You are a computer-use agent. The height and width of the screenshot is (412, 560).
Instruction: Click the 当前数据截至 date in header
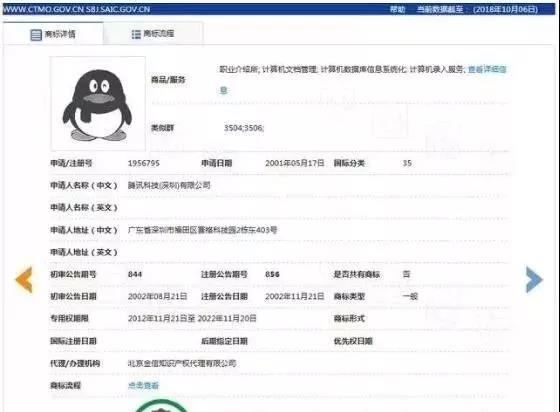pyautogui.click(x=477, y=9)
